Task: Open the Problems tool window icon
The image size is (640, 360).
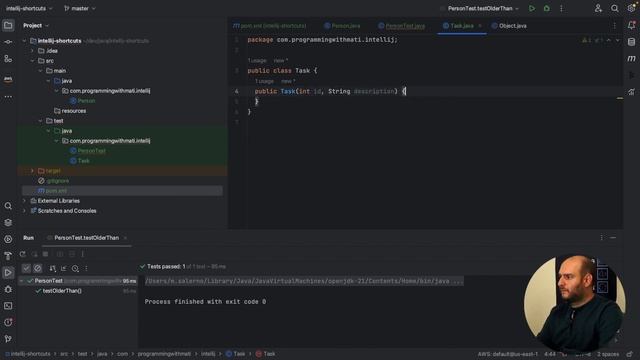Action: click(8, 322)
